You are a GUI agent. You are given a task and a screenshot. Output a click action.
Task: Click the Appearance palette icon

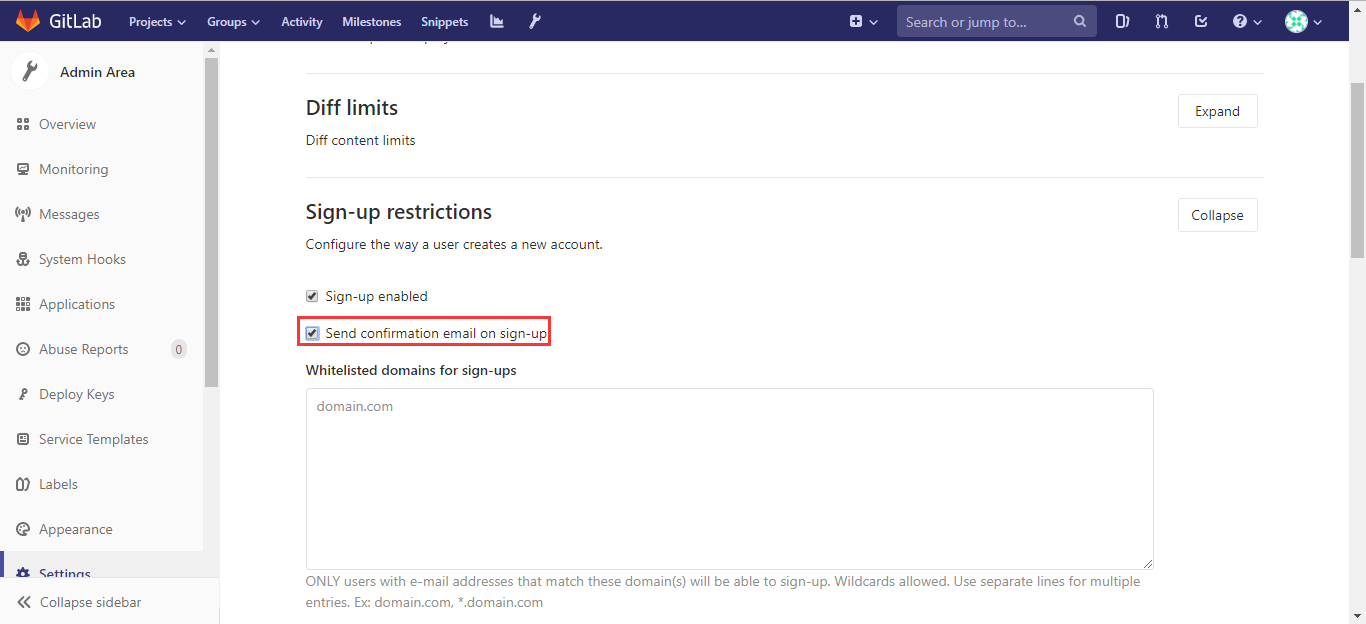point(23,529)
